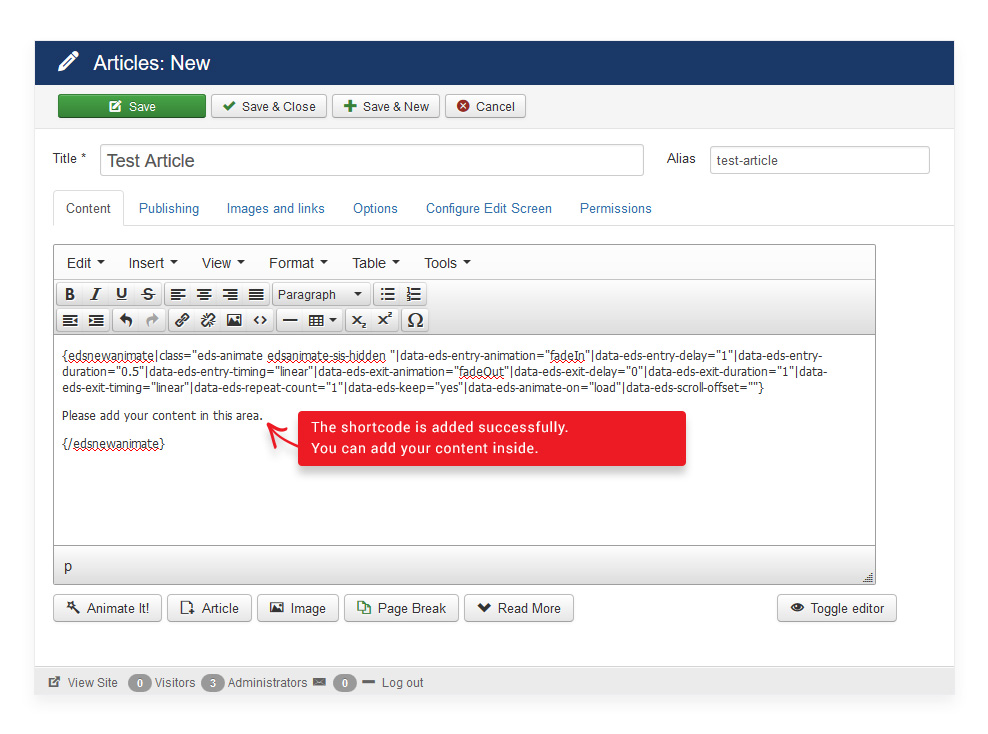988x734 pixels.
Task: Apply bullet list formatting
Action: (x=388, y=294)
